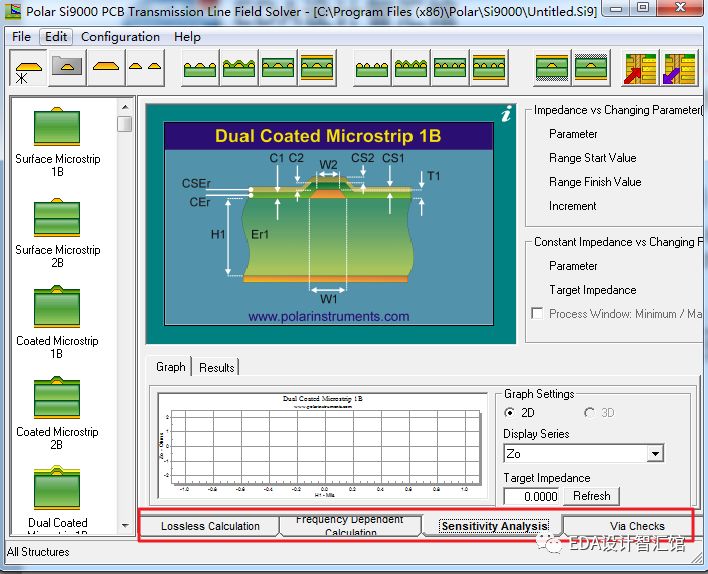Select Coated Microstrip 1B structure
This screenshot has width=708, height=574.
pos(57,322)
